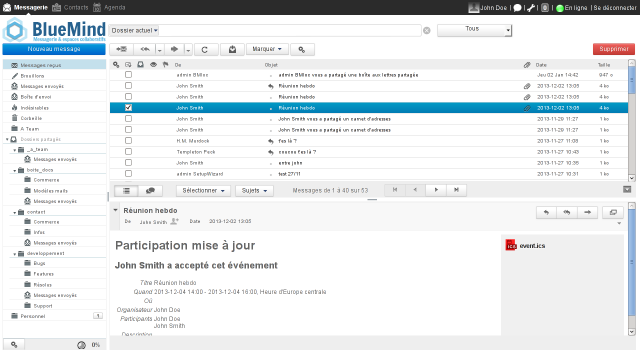Check the H.M. Murdock message checkbox

pos(128,141)
